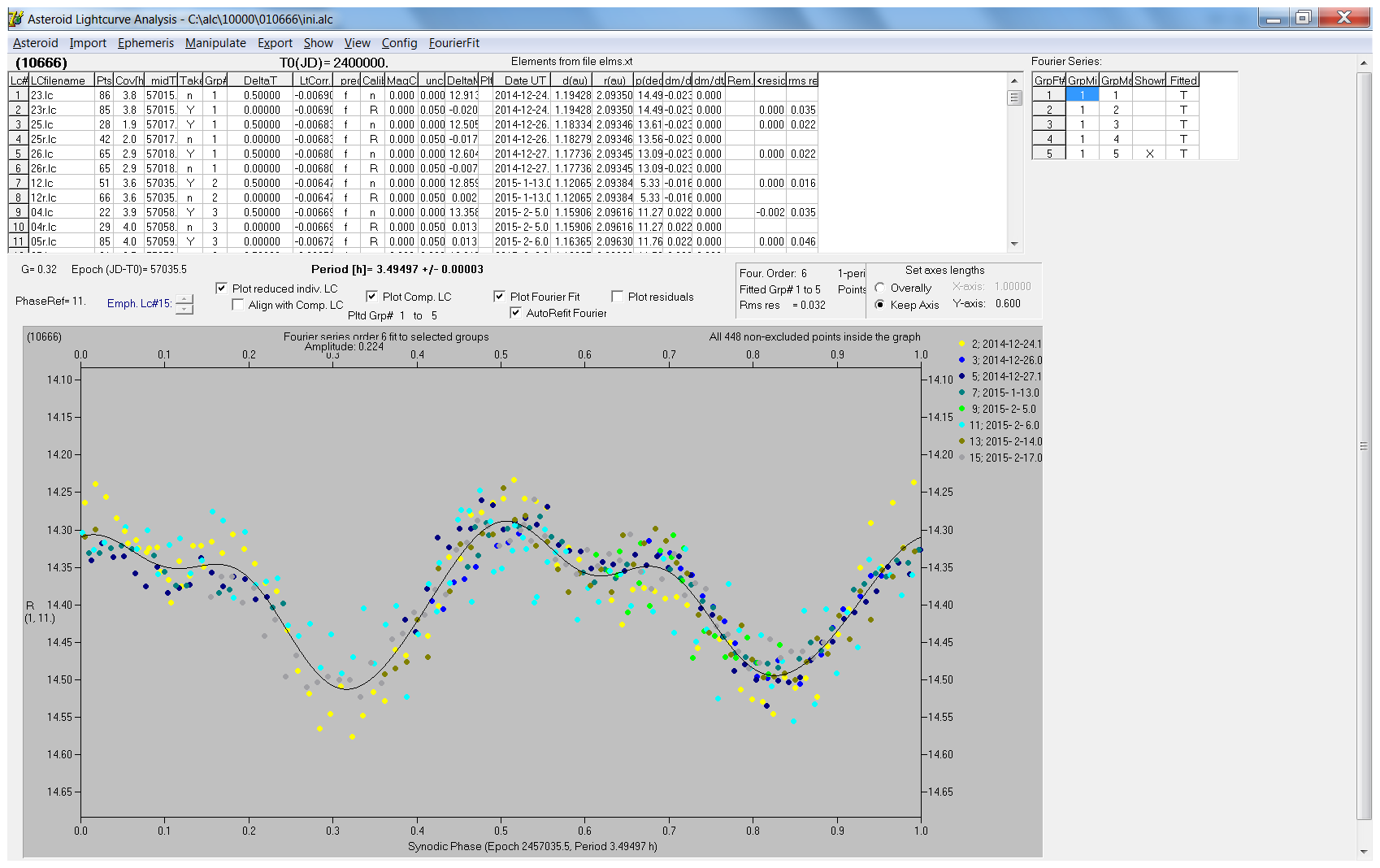Click the Four. Order: 6 label

point(773,273)
